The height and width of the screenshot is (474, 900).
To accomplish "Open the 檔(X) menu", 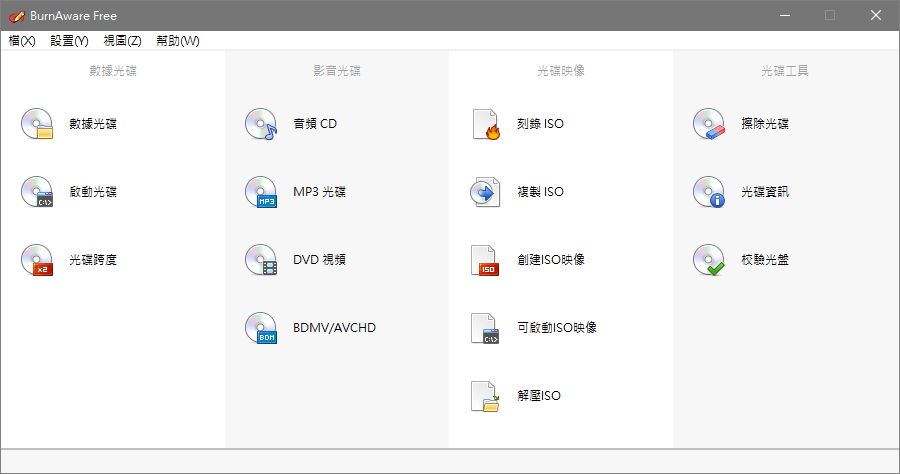I will click(22, 41).
